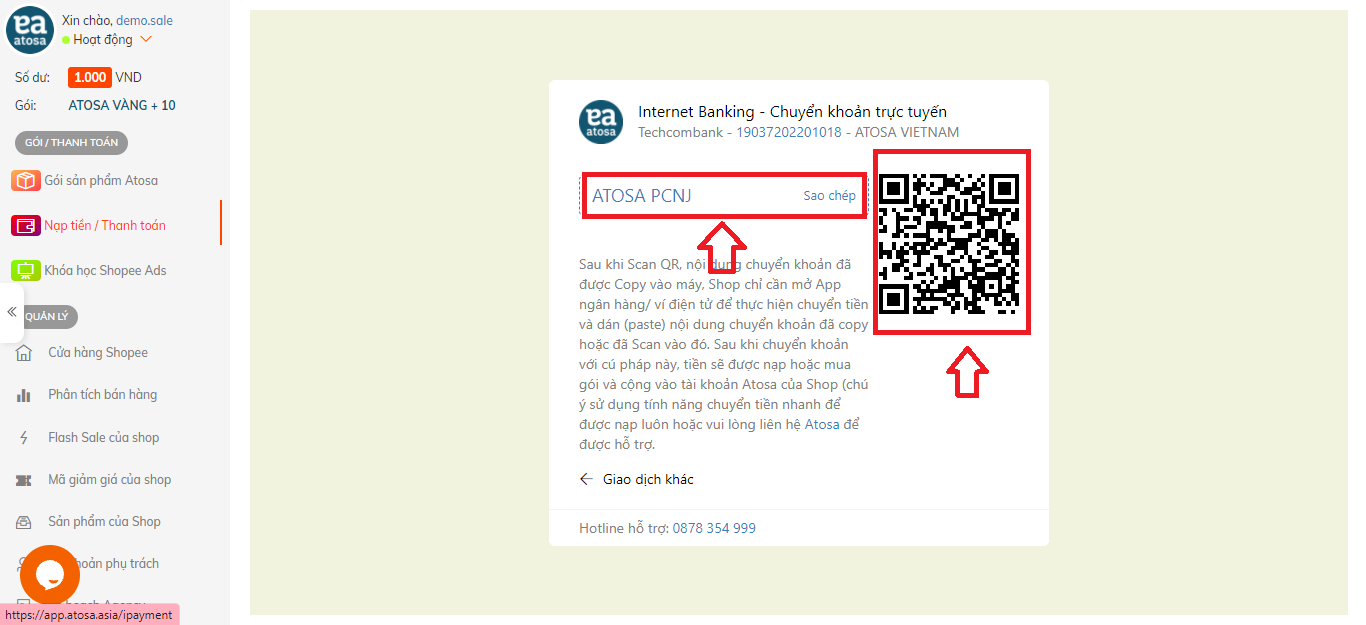Open Sản phẩm của Shop menu
Screen dimensions: 1366x625
(104, 521)
